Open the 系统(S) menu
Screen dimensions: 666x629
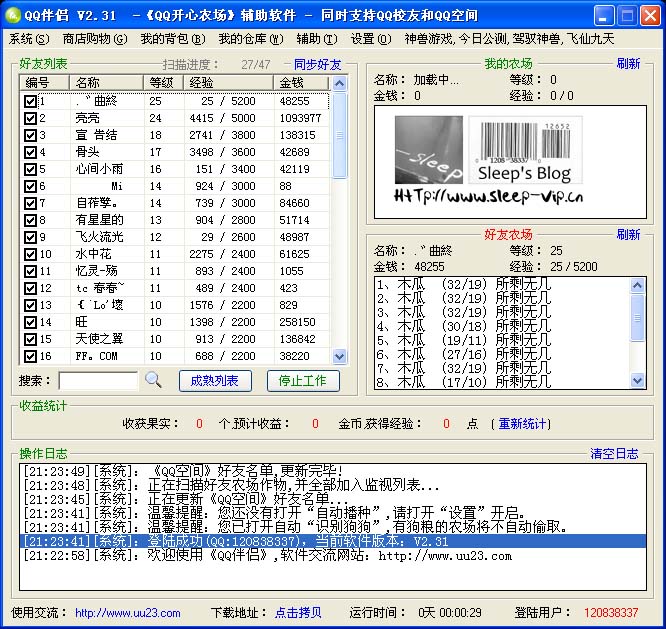coord(28,39)
